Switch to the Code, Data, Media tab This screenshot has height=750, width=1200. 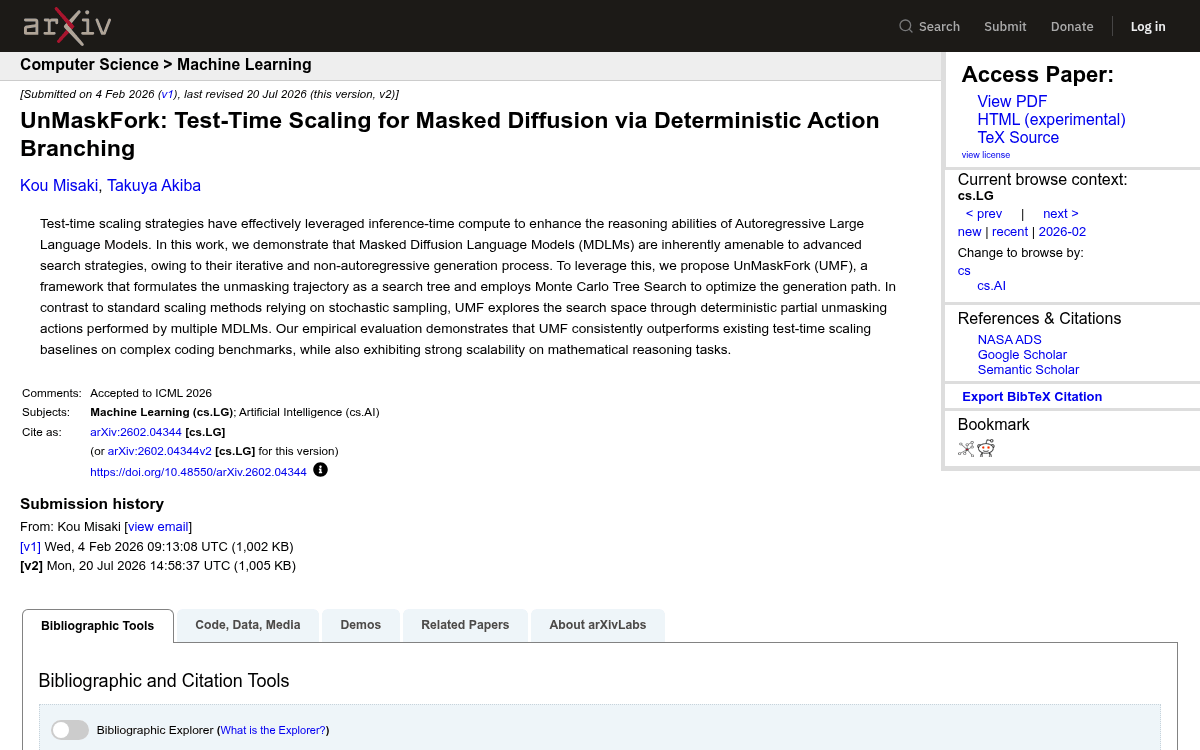point(248,625)
